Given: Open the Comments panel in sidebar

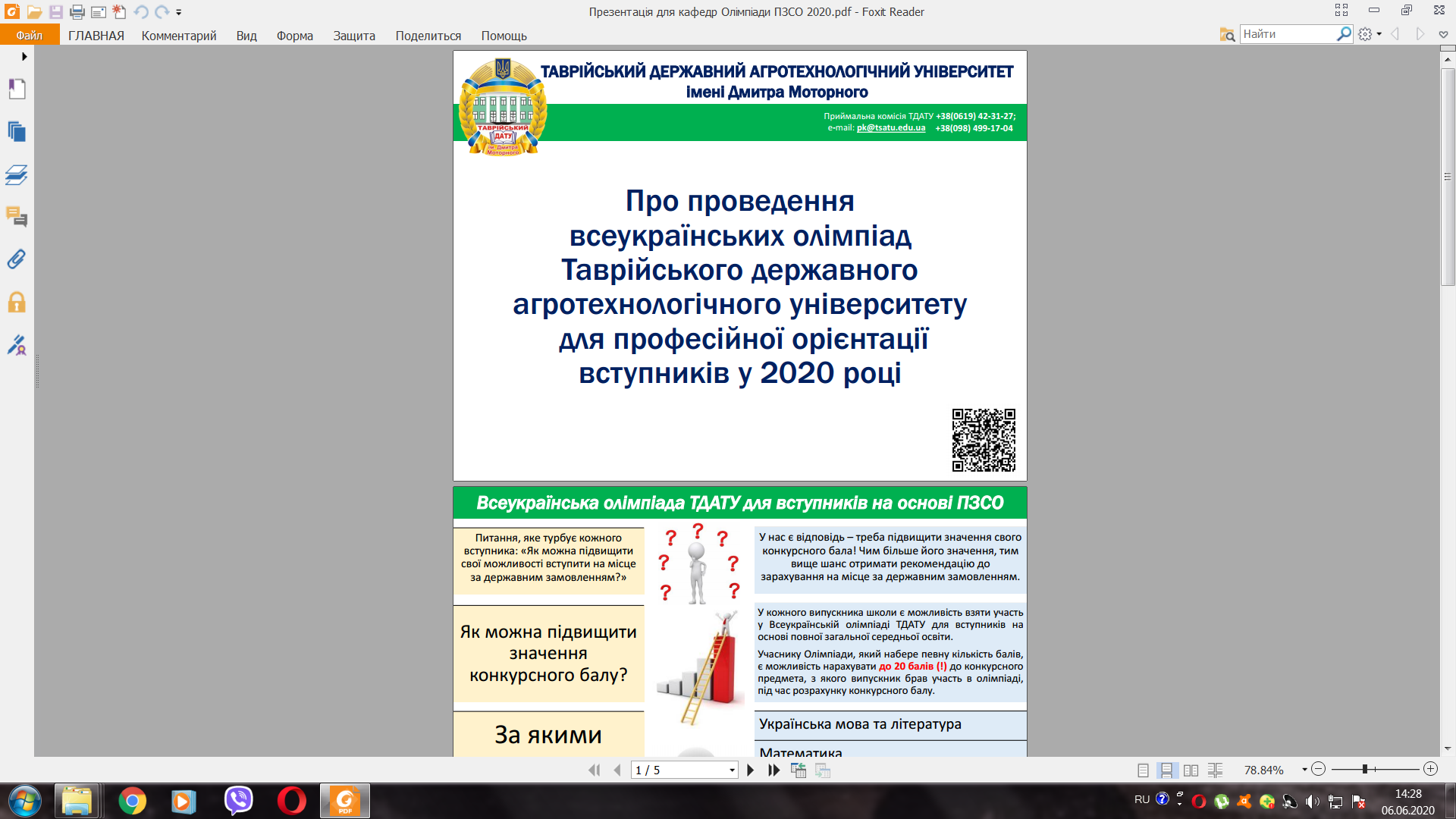Looking at the screenshot, I should [x=17, y=218].
